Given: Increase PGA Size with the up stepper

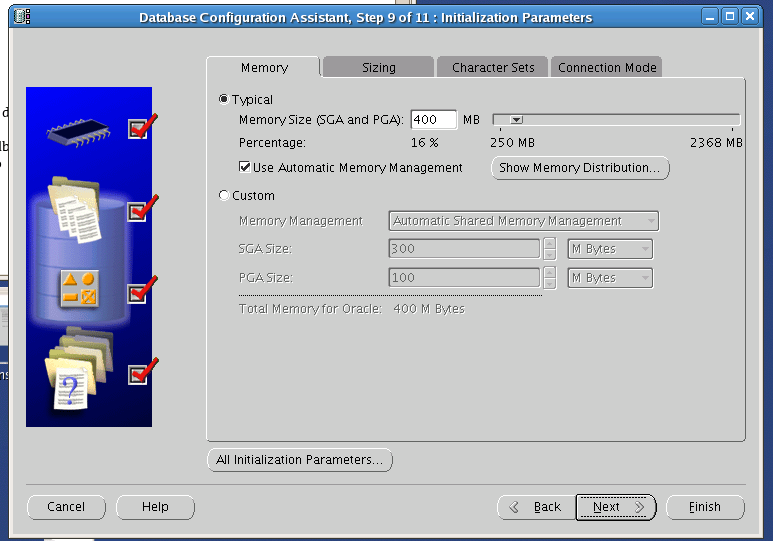Looking at the screenshot, I should click(x=550, y=272).
